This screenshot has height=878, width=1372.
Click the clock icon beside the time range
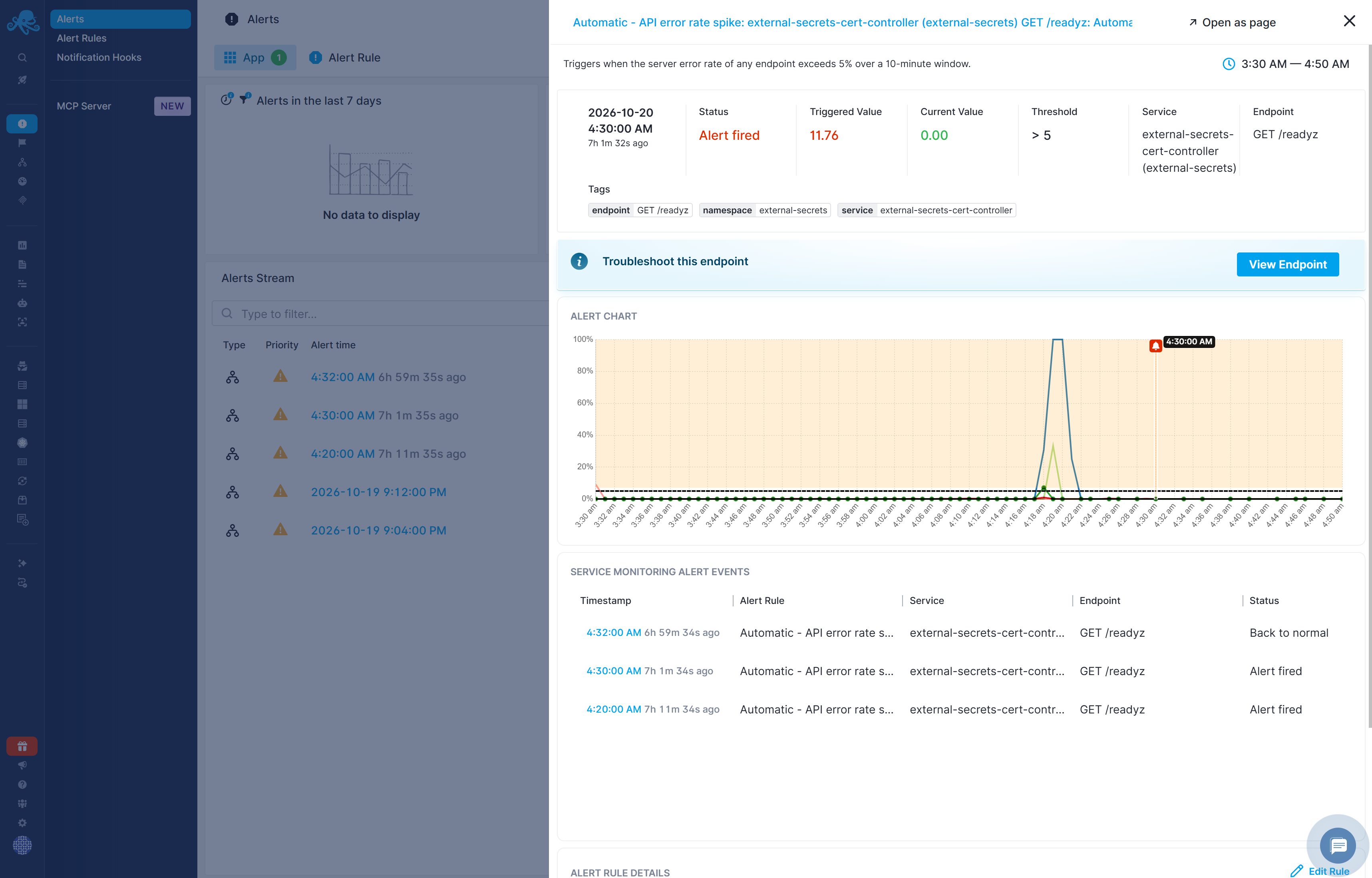coord(1228,64)
